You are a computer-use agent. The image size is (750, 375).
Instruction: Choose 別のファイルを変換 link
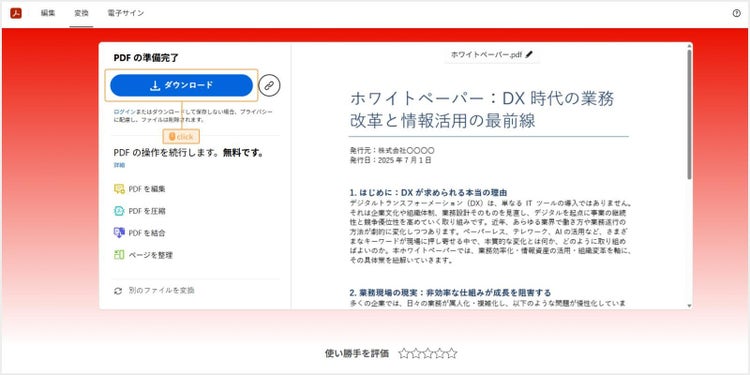161,290
